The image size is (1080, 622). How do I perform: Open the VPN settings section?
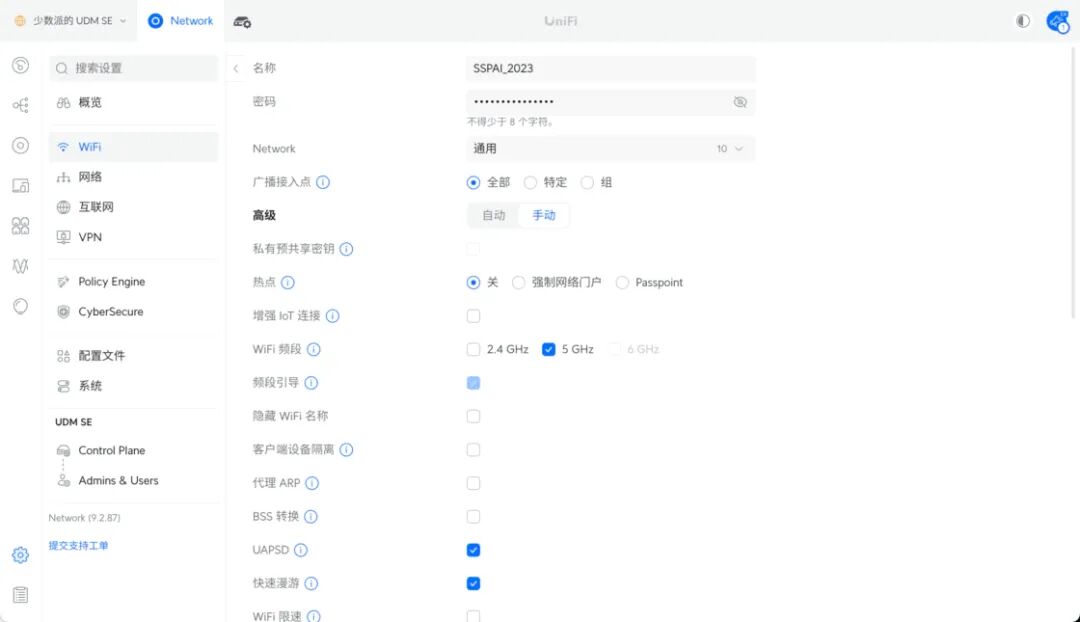134,238
